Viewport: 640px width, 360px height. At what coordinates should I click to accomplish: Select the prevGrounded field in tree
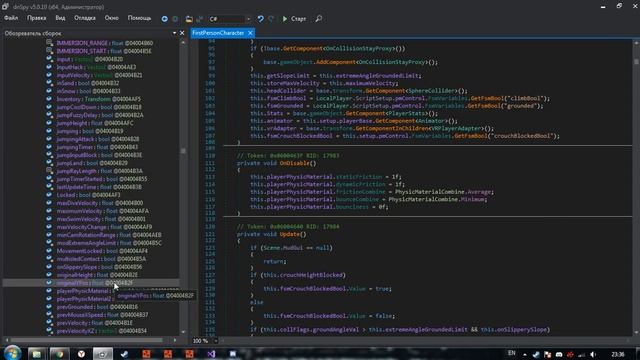point(97,307)
